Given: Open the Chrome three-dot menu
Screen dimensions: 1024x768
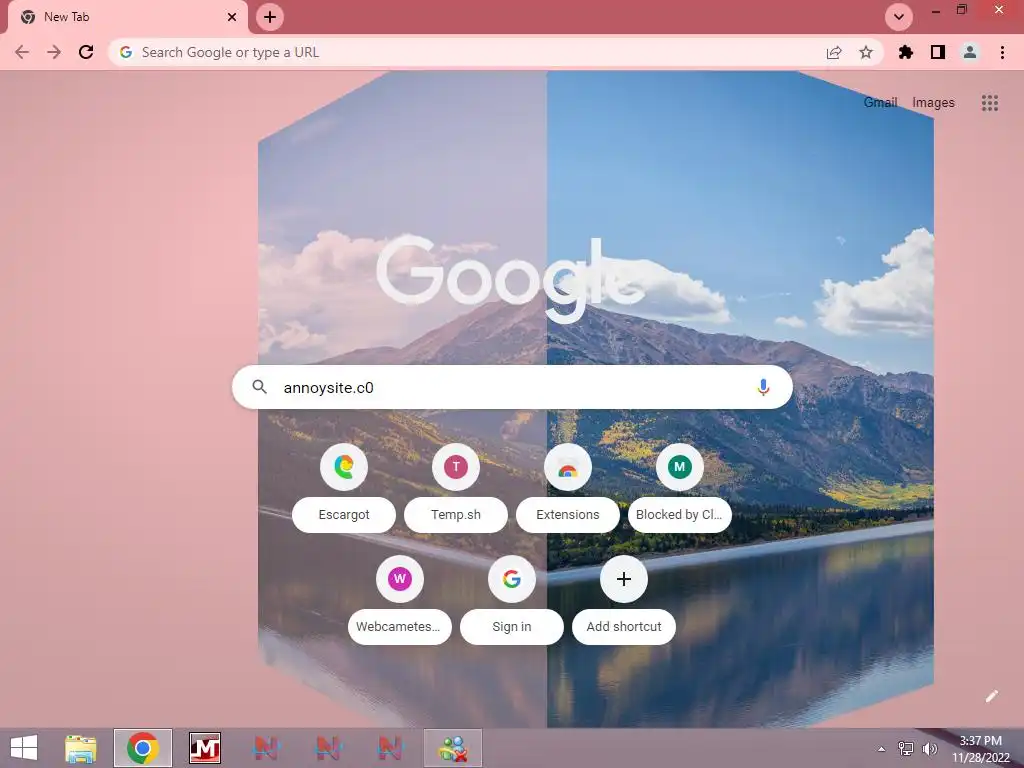Looking at the screenshot, I should pyautogui.click(x=1002, y=52).
